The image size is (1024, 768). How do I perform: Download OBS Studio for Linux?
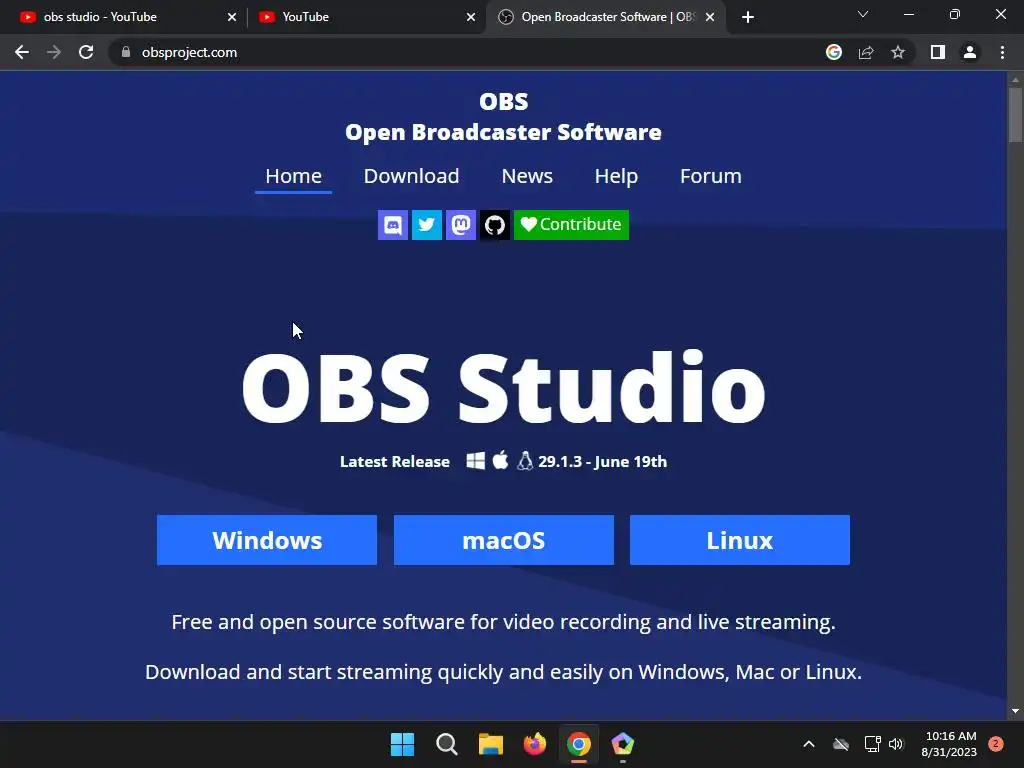coord(740,540)
